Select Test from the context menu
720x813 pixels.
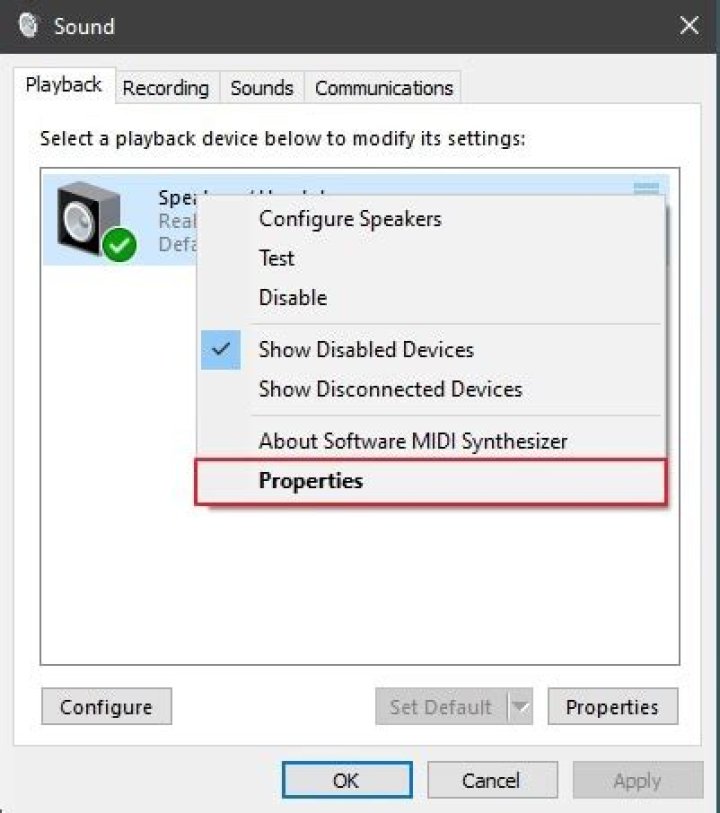[277, 258]
